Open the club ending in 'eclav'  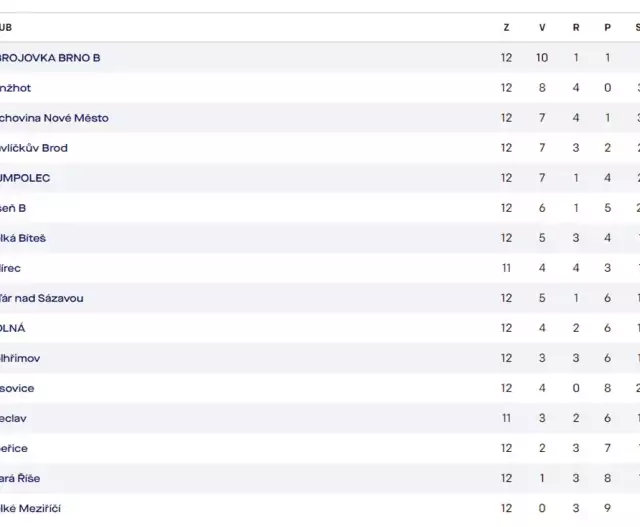(13, 418)
